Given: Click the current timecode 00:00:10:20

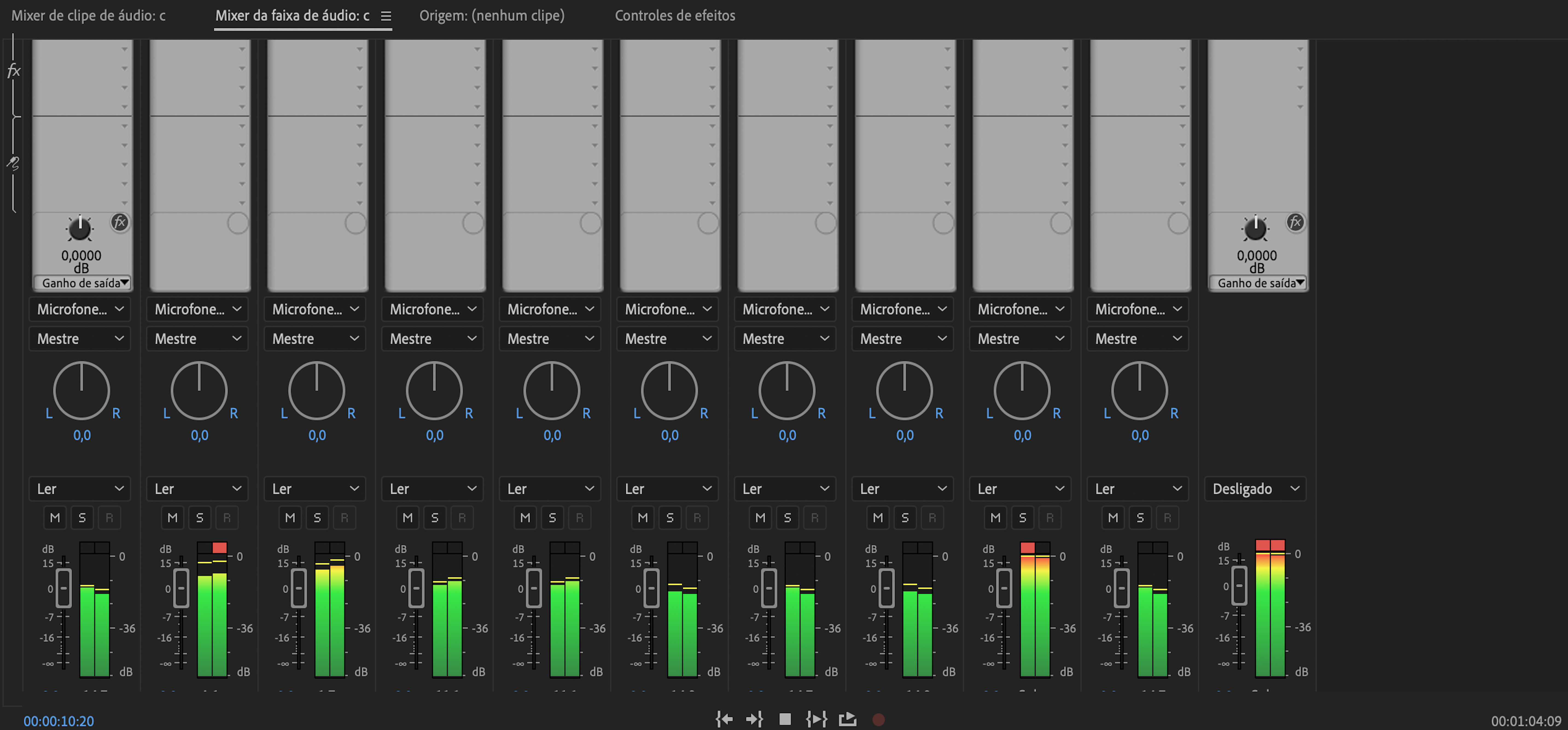Looking at the screenshot, I should (59, 721).
